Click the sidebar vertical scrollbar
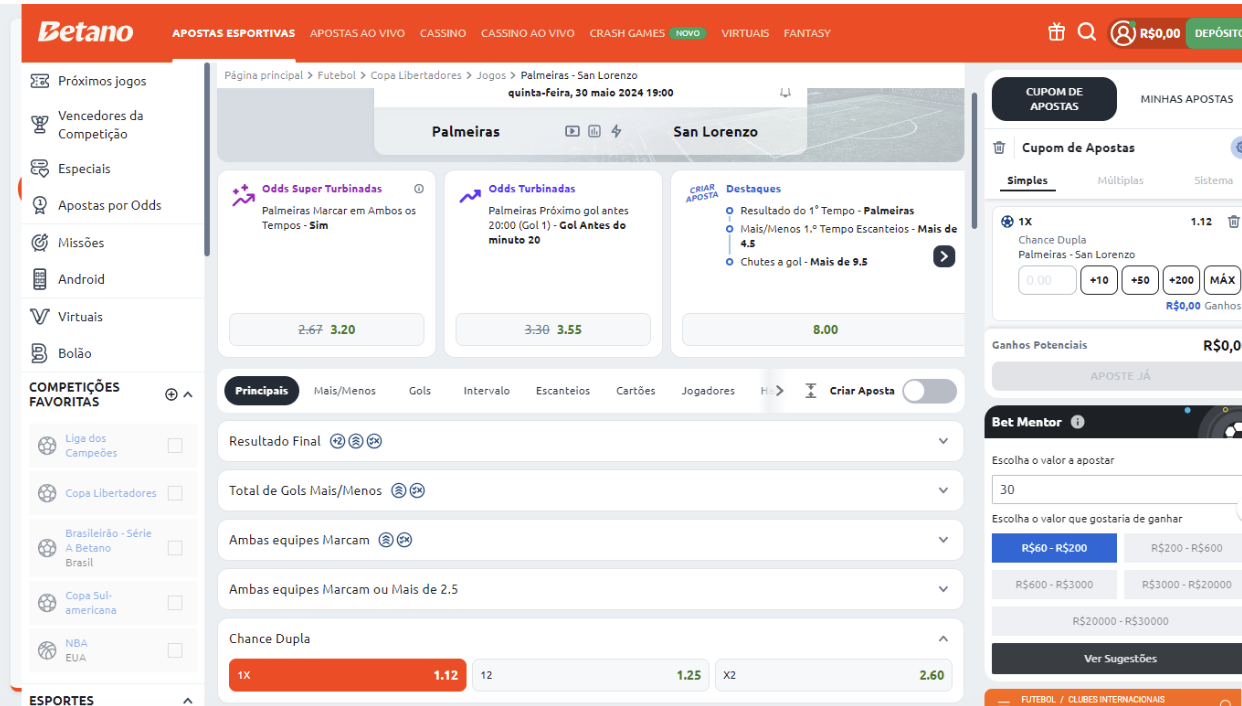The height and width of the screenshot is (706, 1242). tap(207, 160)
